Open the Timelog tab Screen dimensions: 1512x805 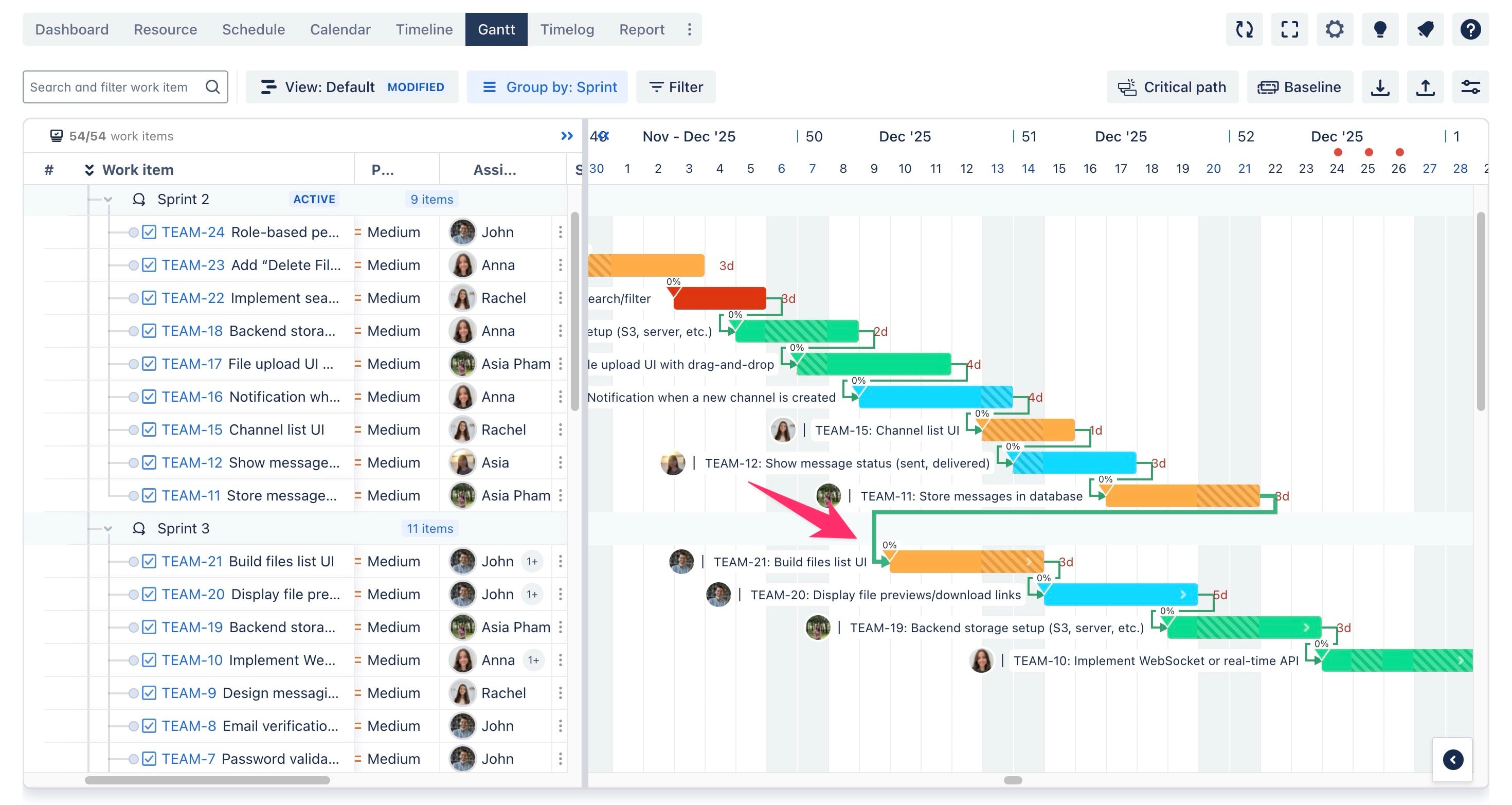click(567, 29)
